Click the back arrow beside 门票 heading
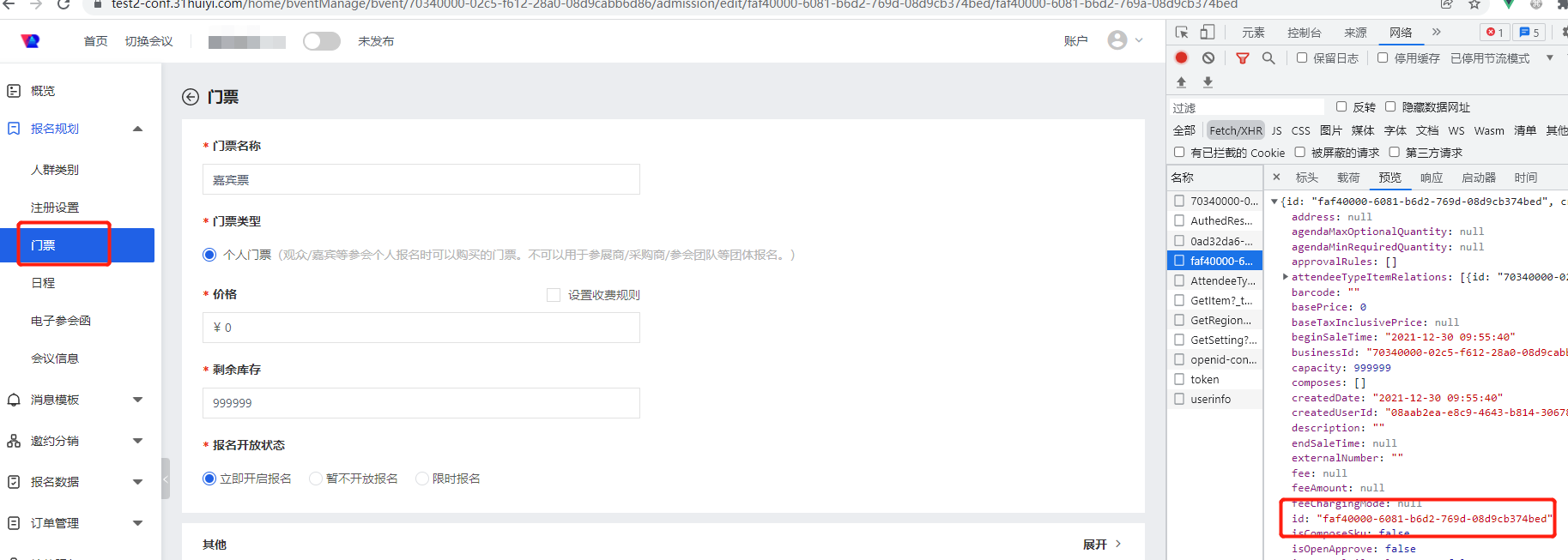This screenshot has width=1568, height=560. point(191,97)
